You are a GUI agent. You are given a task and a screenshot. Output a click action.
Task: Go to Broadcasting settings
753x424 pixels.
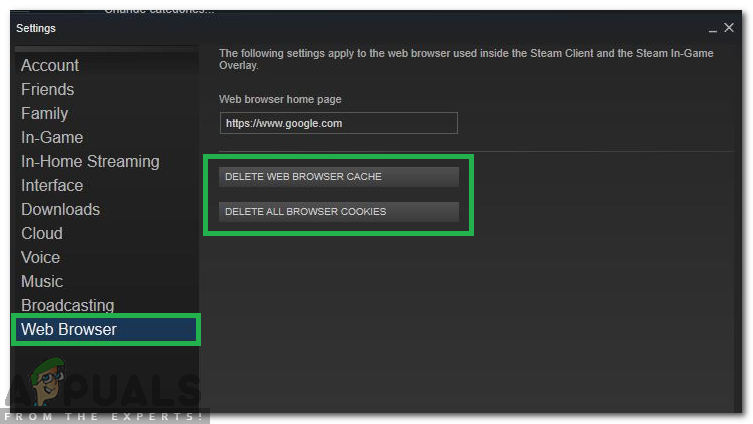pyautogui.click(x=68, y=305)
